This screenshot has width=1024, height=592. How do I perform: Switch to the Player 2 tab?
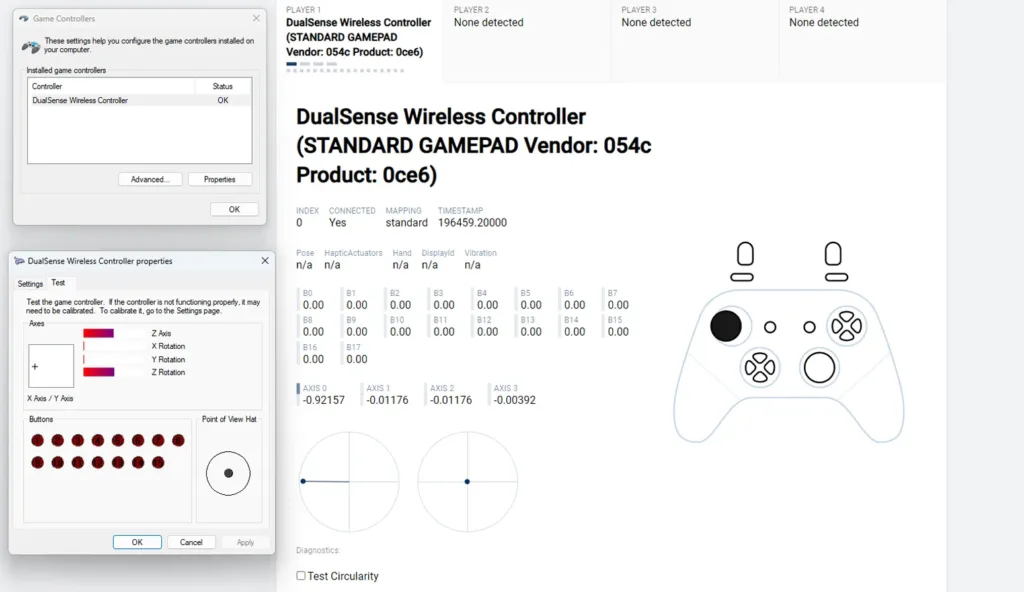coord(526,39)
